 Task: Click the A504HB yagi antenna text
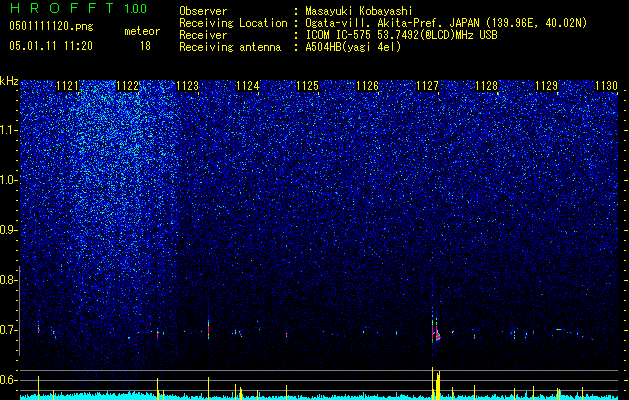click(x=353, y=47)
